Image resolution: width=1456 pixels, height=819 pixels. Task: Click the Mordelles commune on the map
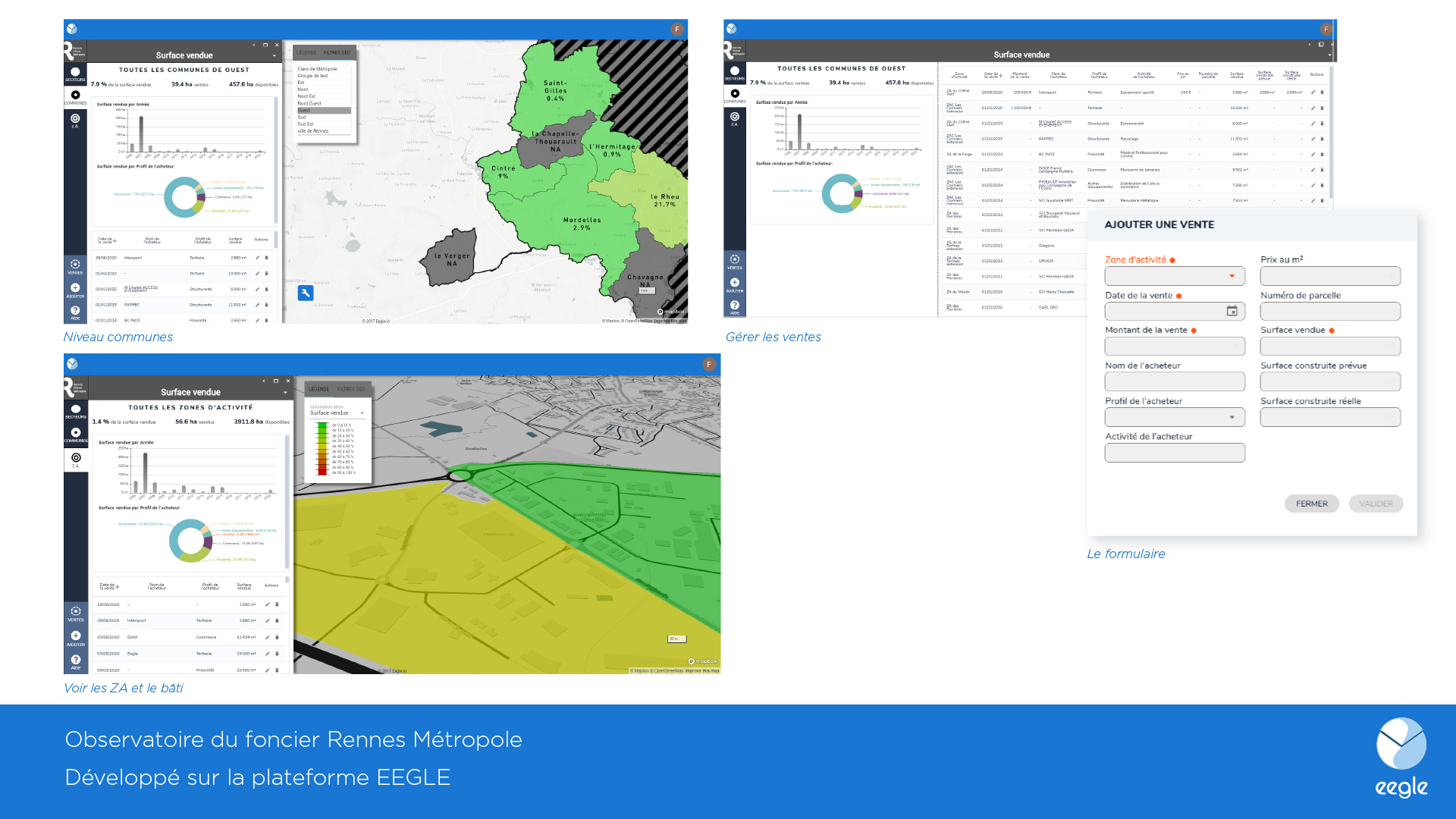pos(582,223)
